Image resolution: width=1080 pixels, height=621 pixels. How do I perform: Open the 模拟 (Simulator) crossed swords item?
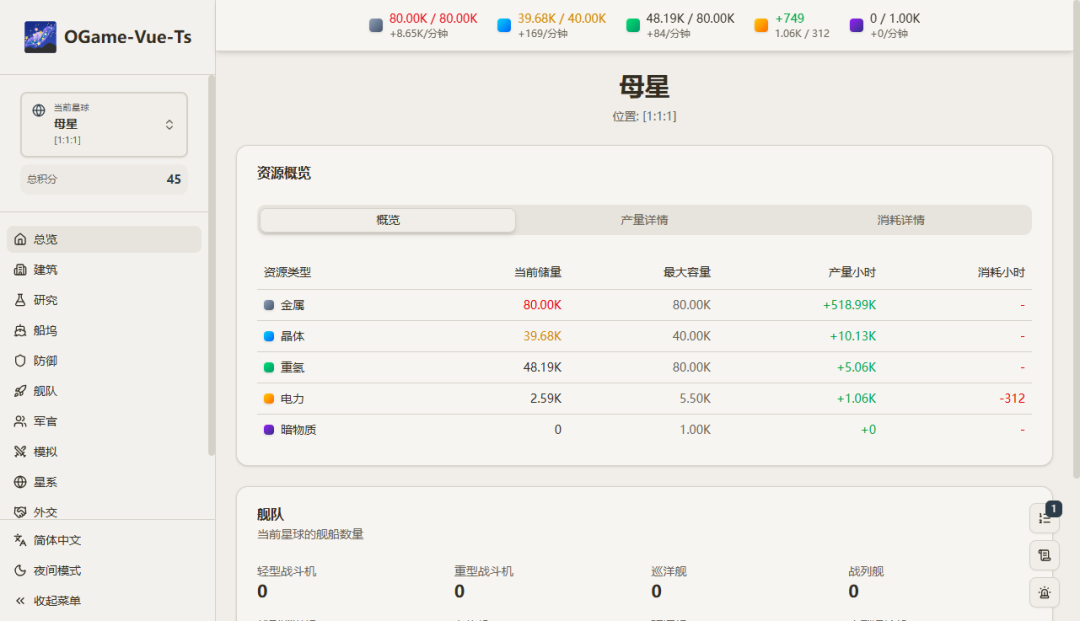coord(20,452)
